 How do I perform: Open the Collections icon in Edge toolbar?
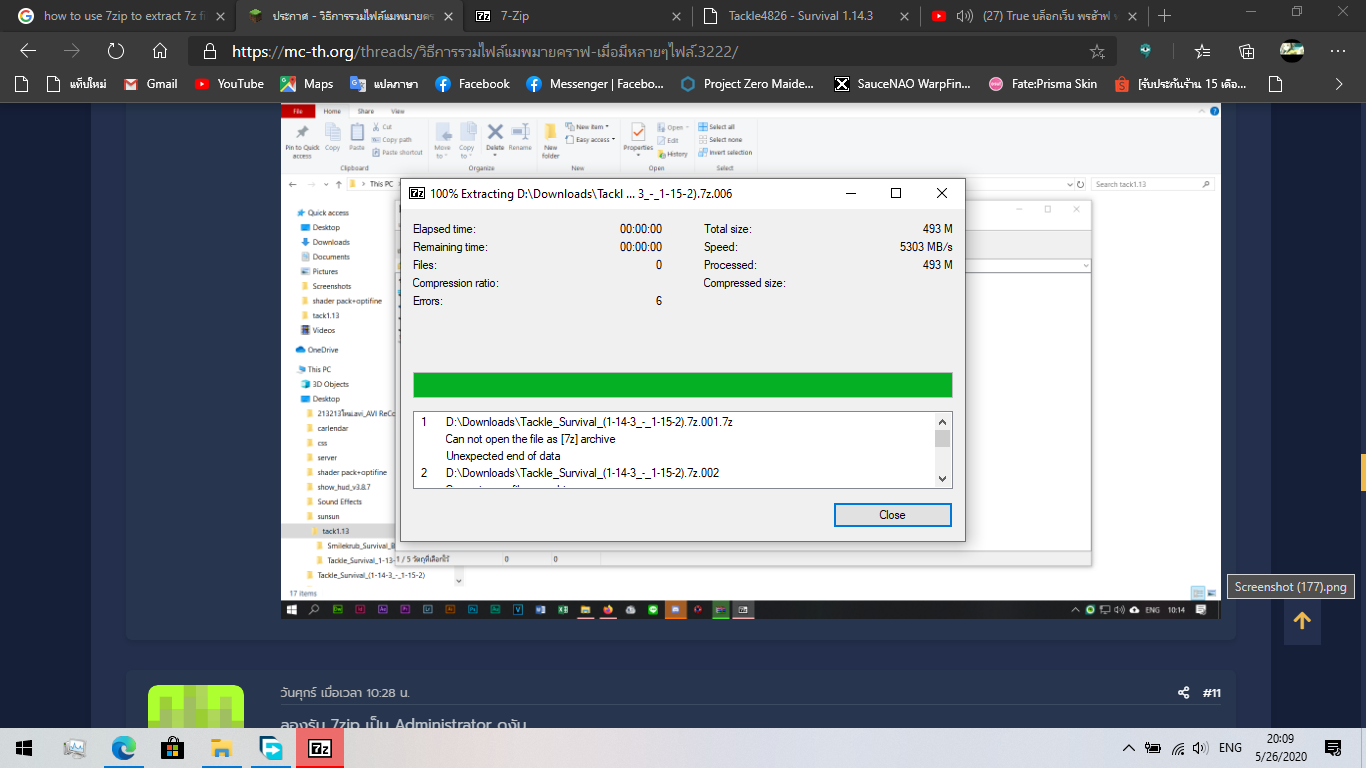tap(1246, 52)
